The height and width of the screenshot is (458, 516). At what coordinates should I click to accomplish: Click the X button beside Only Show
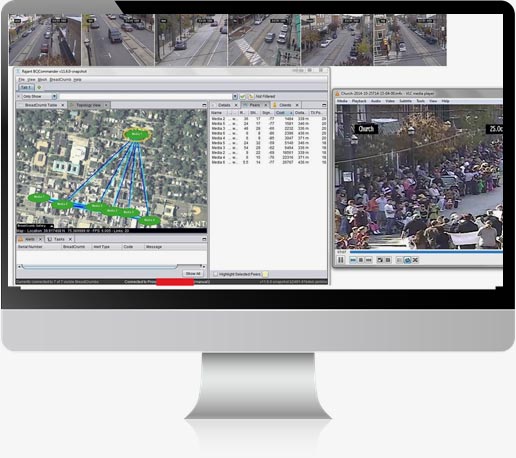click(19, 96)
